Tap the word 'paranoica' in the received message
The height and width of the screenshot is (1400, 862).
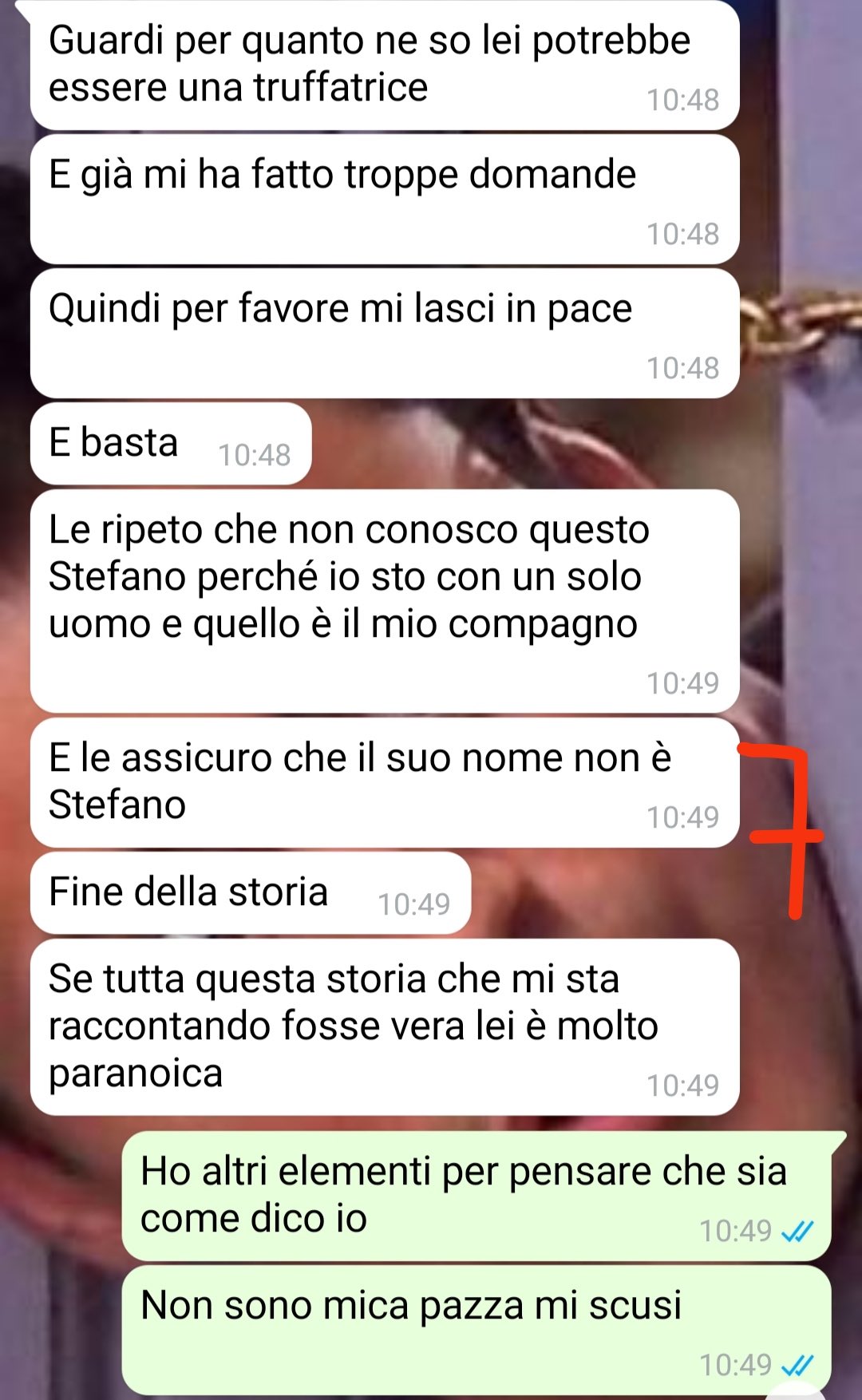135,1074
